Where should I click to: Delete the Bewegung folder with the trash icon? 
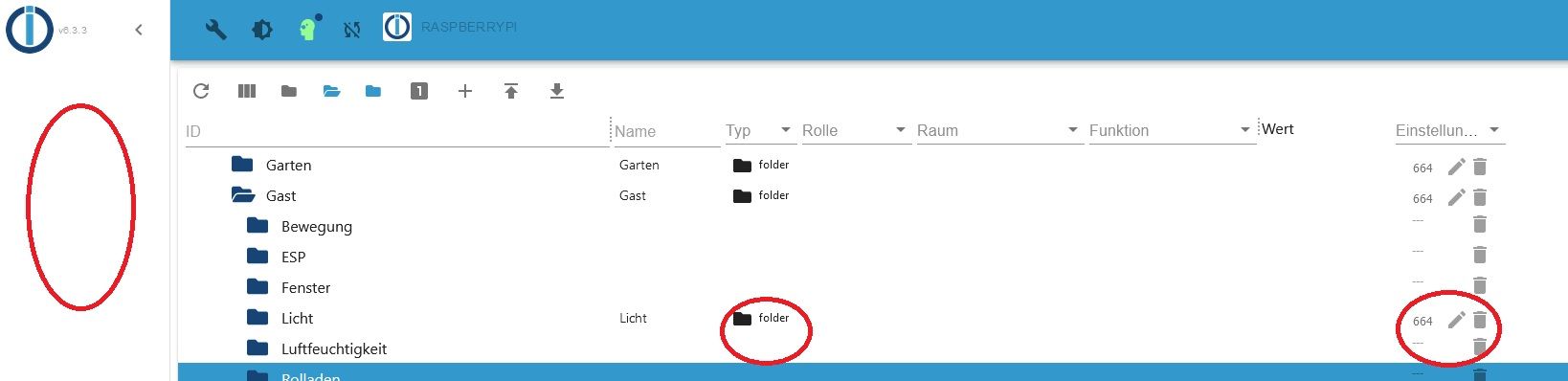coord(1480,224)
